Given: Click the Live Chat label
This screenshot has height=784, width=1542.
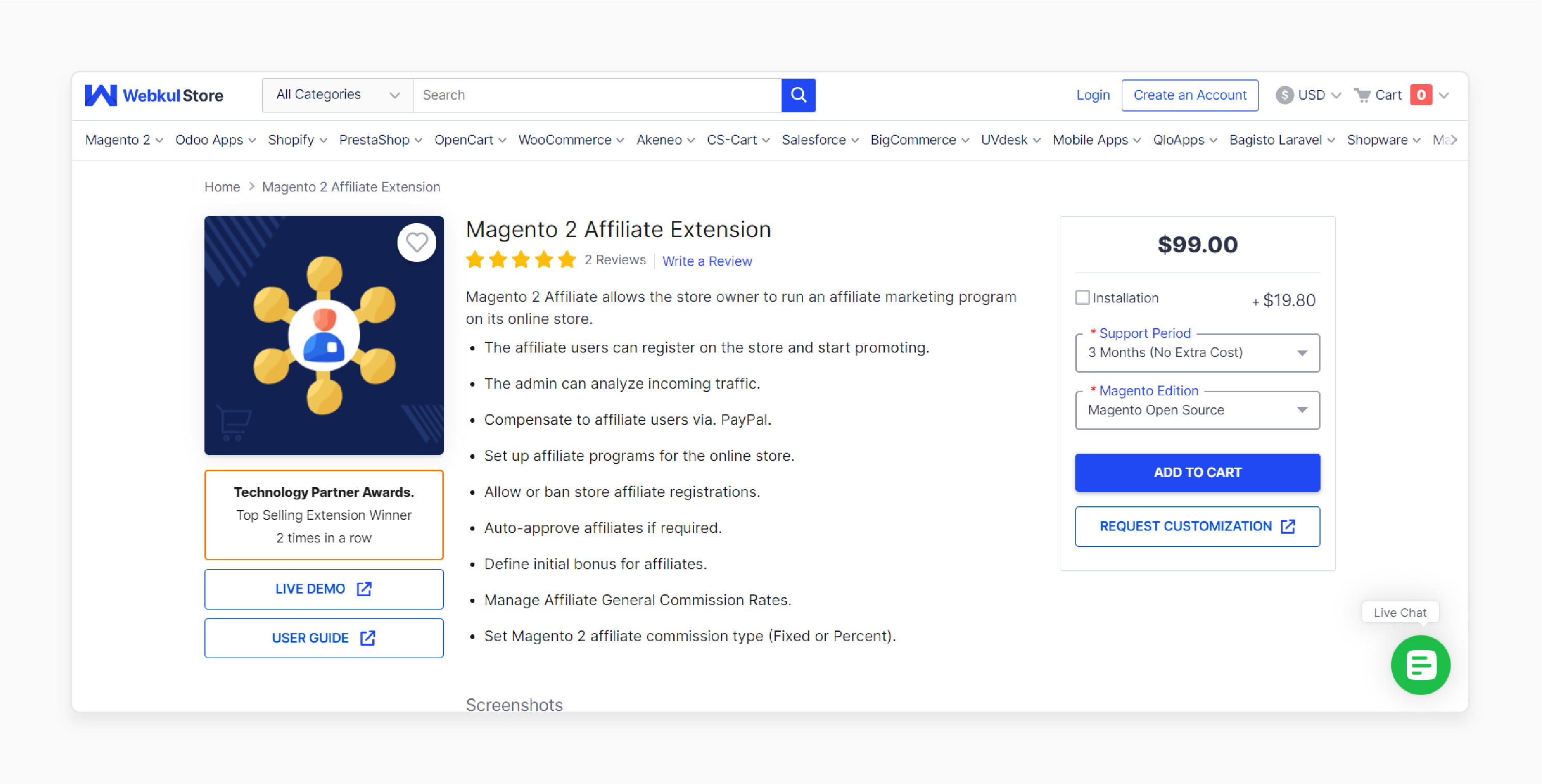Looking at the screenshot, I should (x=1400, y=612).
